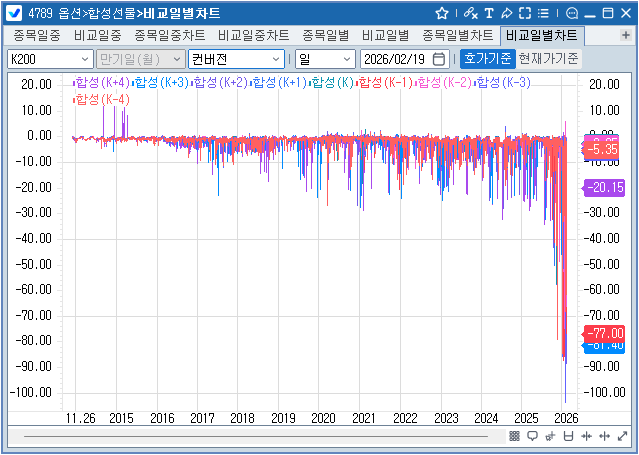This screenshot has width=639, height=455.
Task: Pick a date with the calendar icon
Action: pyautogui.click(x=439, y=59)
